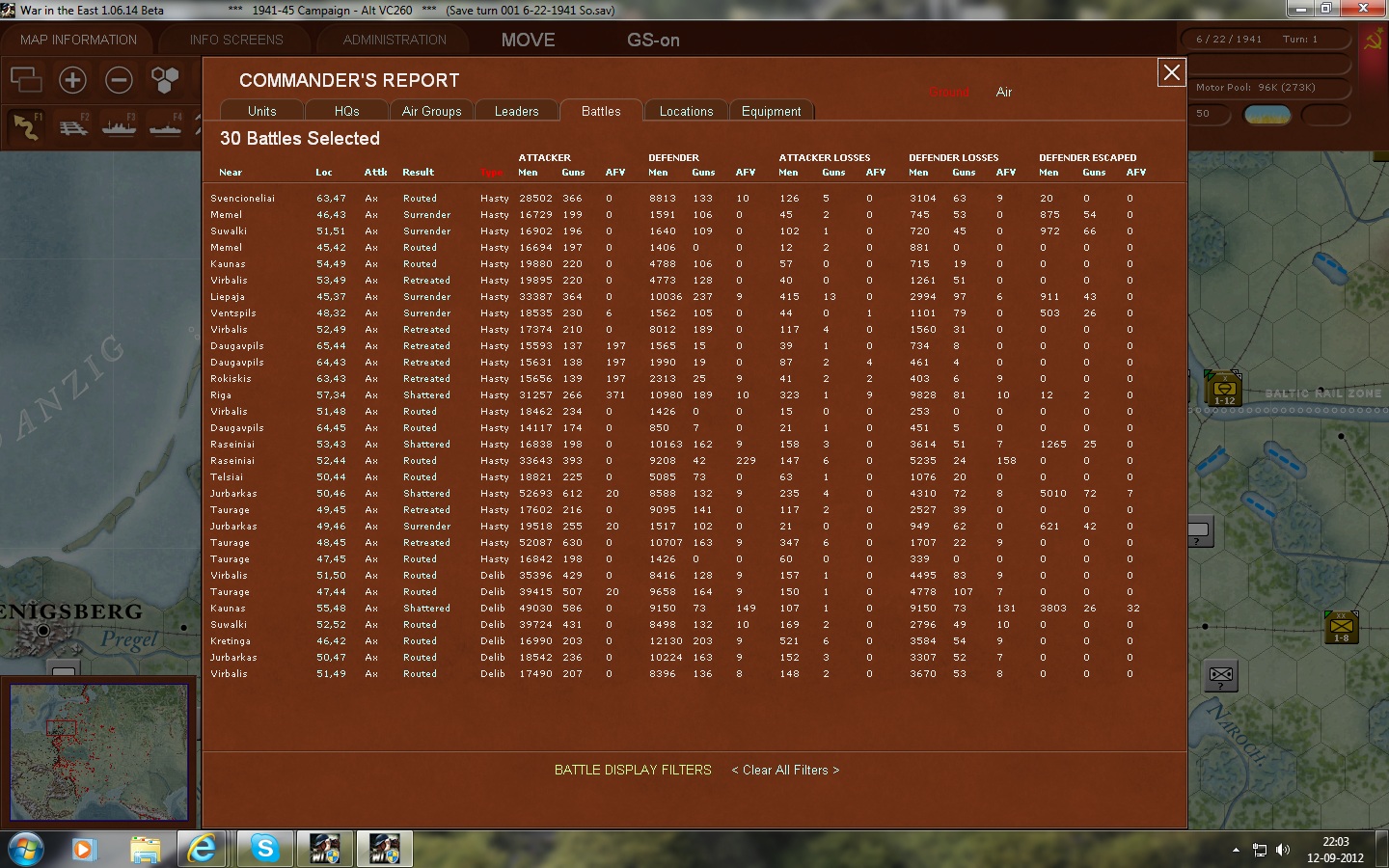The width and height of the screenshot is (1389, 868).
Task: Select the F2 rail mode track icon
Action: click(73, 125)
